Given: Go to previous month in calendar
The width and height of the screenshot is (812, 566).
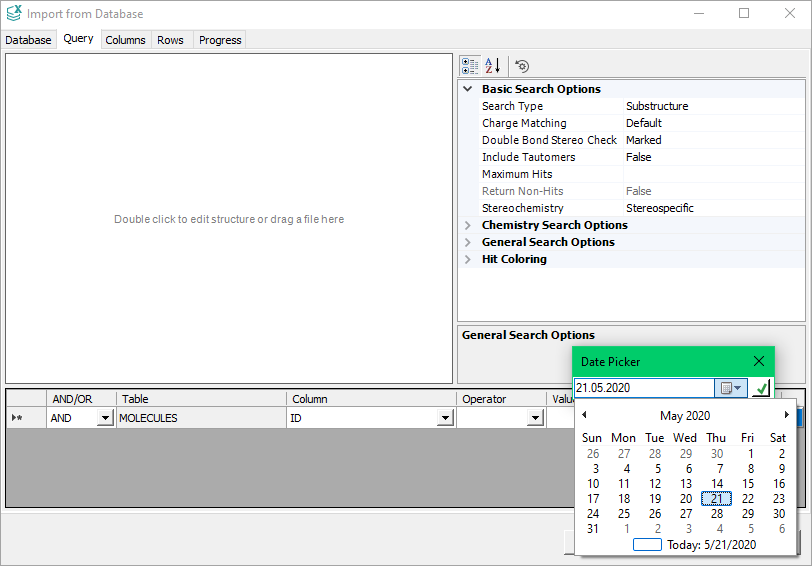Looking at the screenshot, I should 584,415.
